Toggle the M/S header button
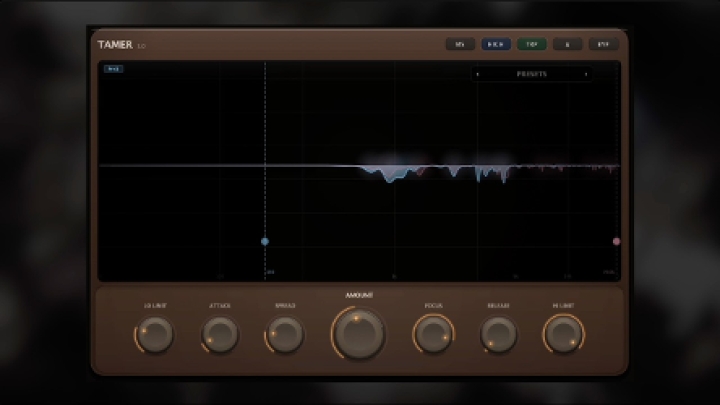This screenshot has height=405, width=720. pos(460,44)
